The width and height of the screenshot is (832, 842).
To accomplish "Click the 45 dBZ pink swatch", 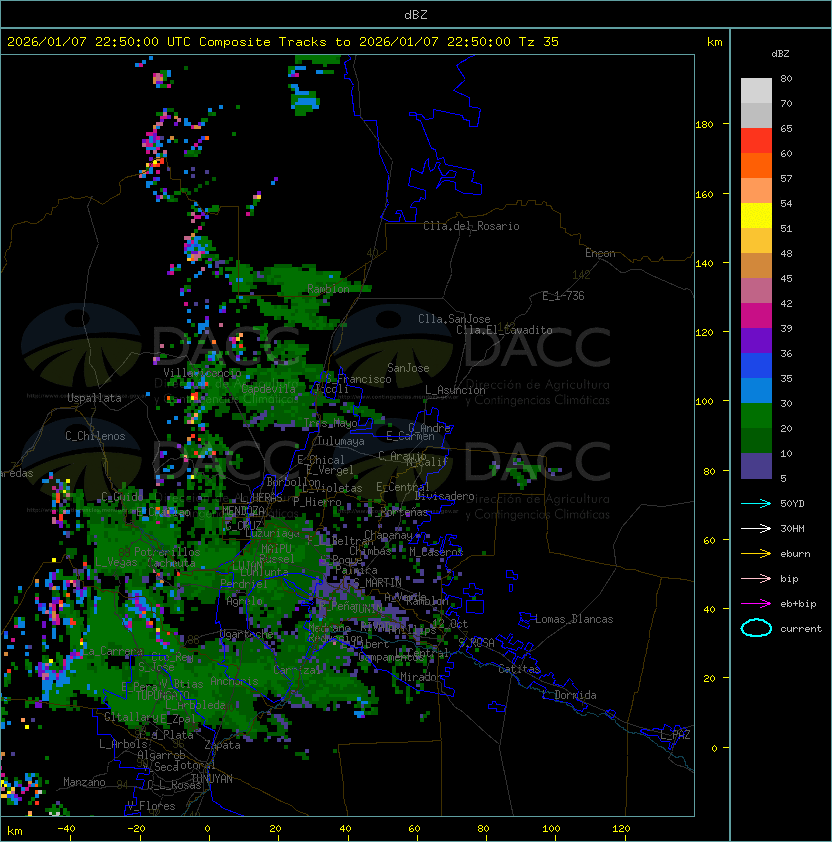I will [x=756, y=291].
